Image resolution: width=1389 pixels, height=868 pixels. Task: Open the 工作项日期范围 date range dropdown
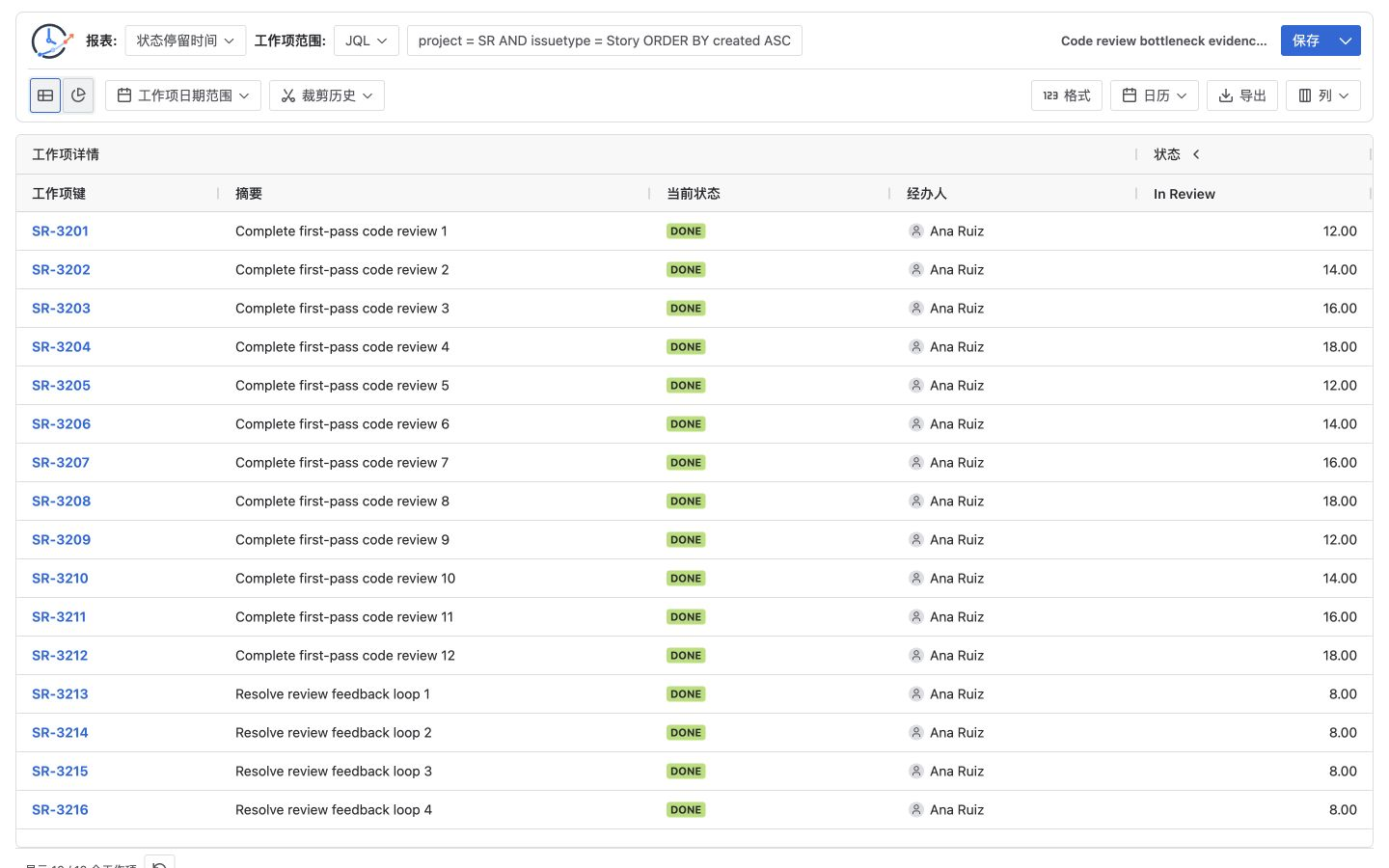click(183, 95)
